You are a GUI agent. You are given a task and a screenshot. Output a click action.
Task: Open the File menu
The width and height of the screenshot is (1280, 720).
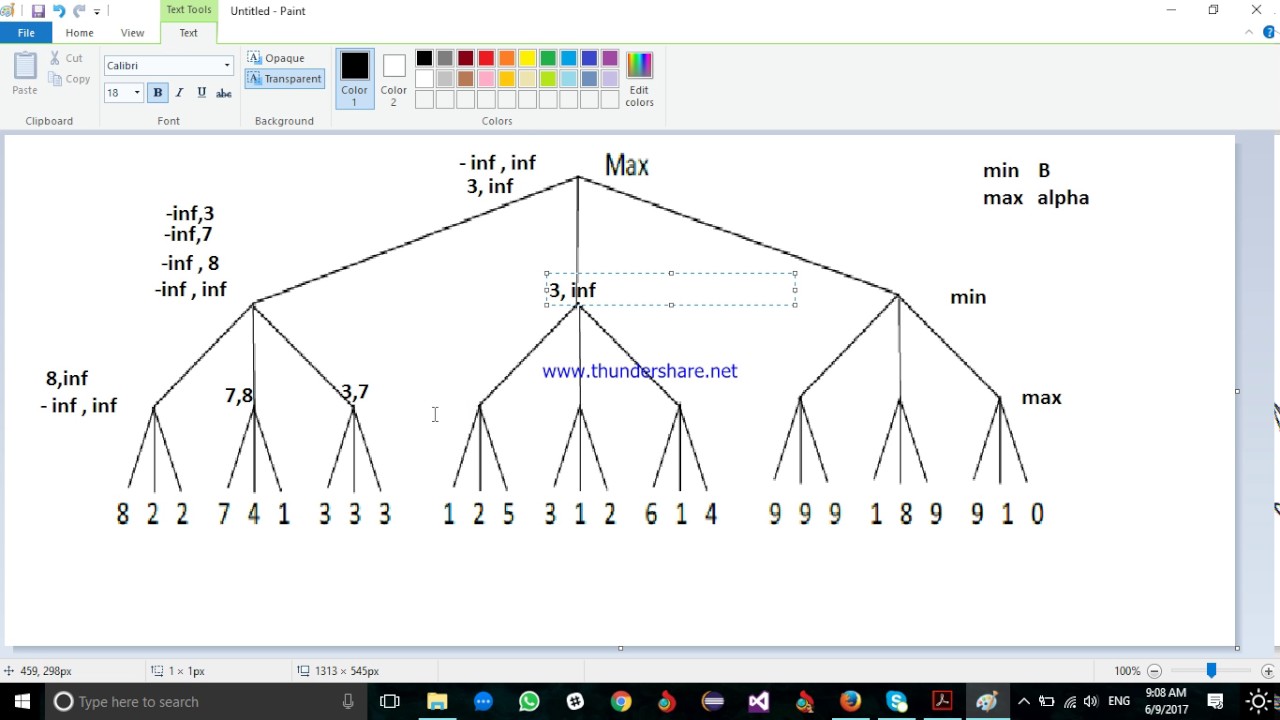coord(26,33)
